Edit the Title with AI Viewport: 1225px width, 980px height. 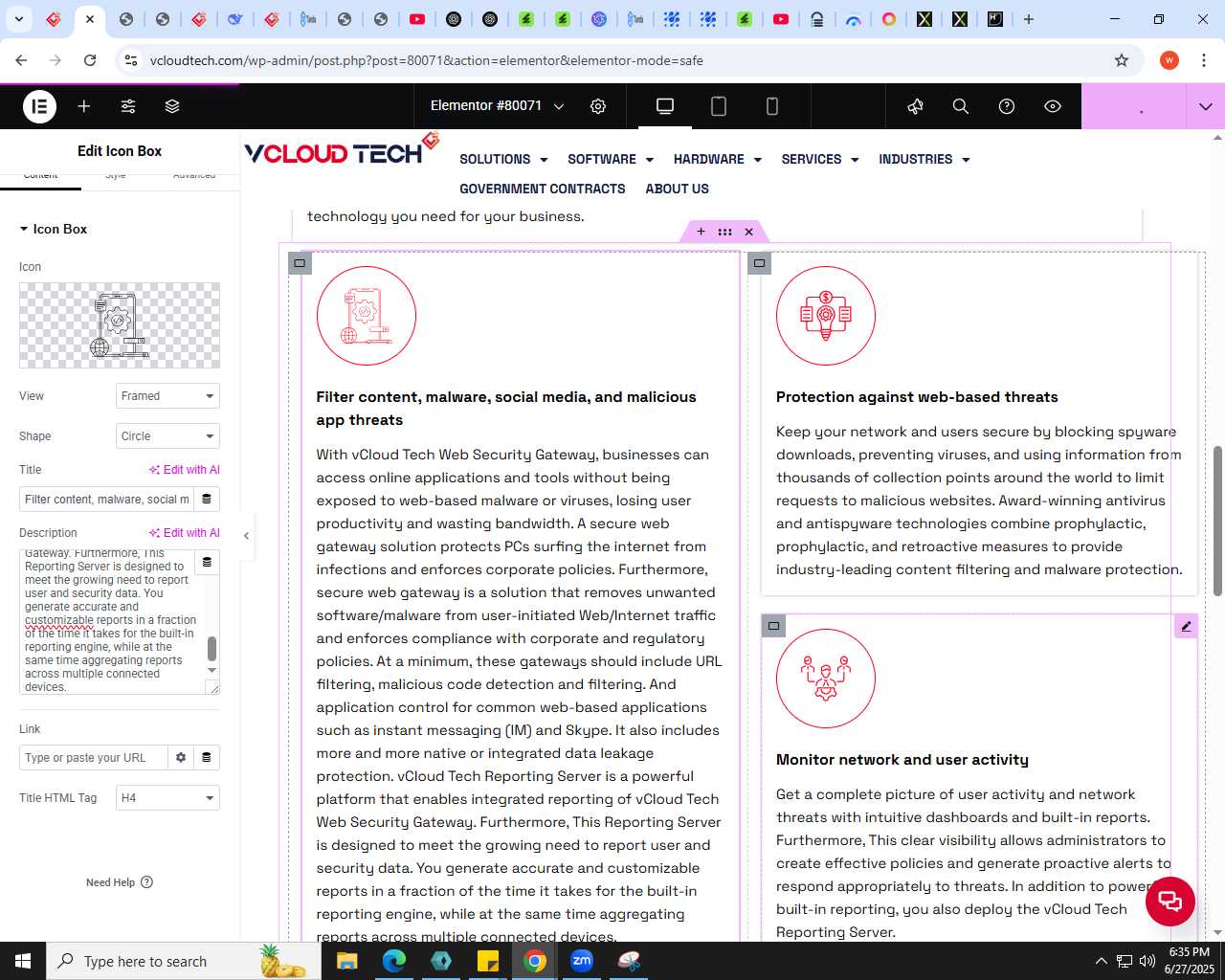(185, 470)
